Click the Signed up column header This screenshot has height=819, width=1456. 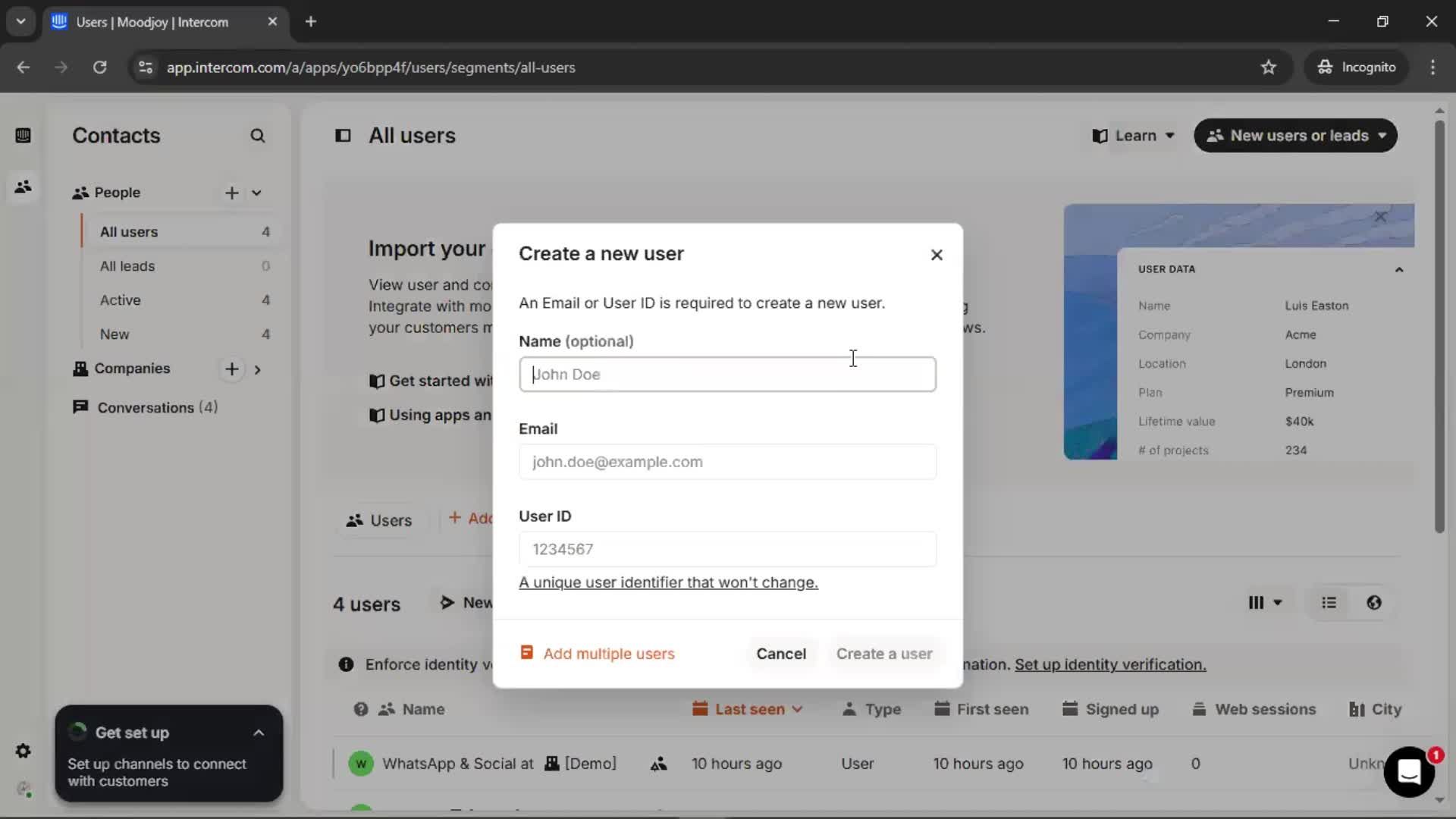[1111, 709]
